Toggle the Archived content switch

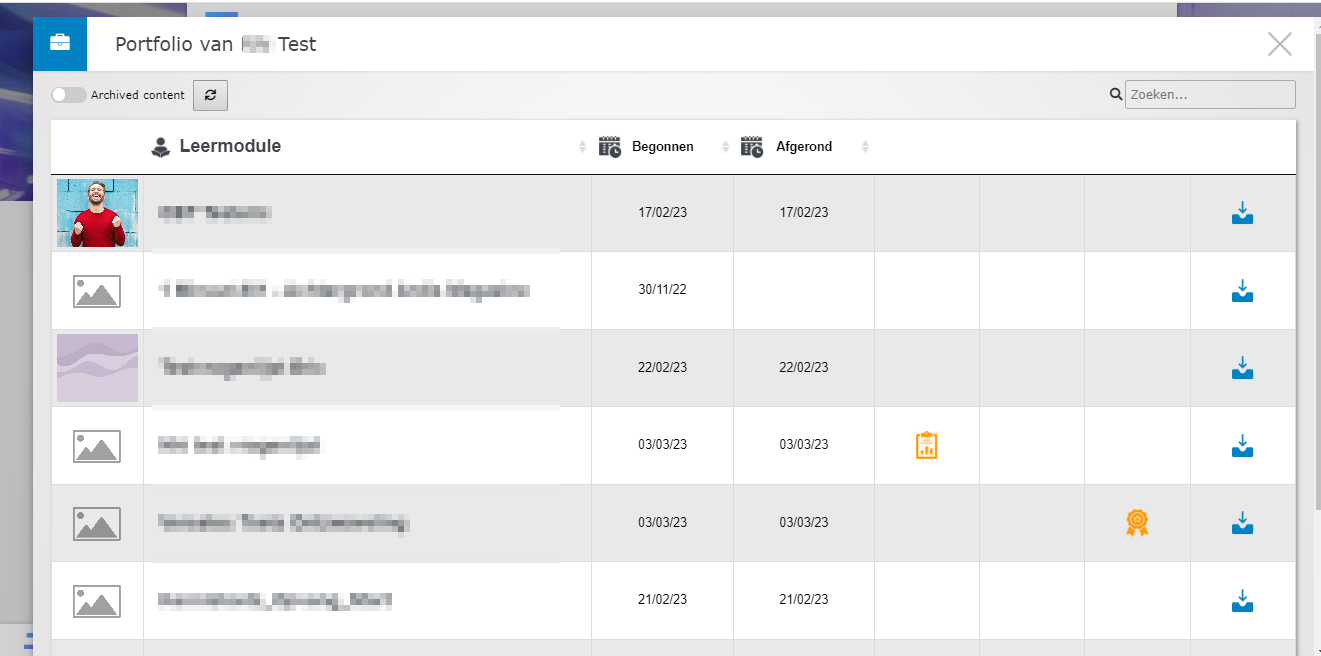[69, 95]
